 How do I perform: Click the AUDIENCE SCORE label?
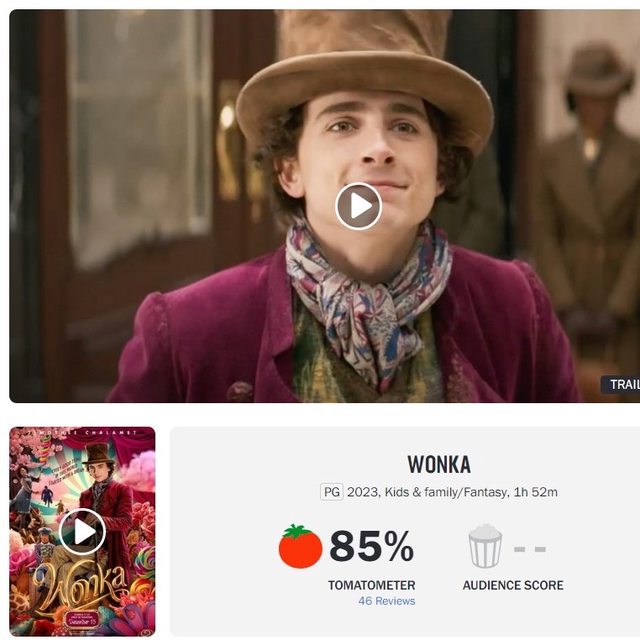tap(513, 585)
